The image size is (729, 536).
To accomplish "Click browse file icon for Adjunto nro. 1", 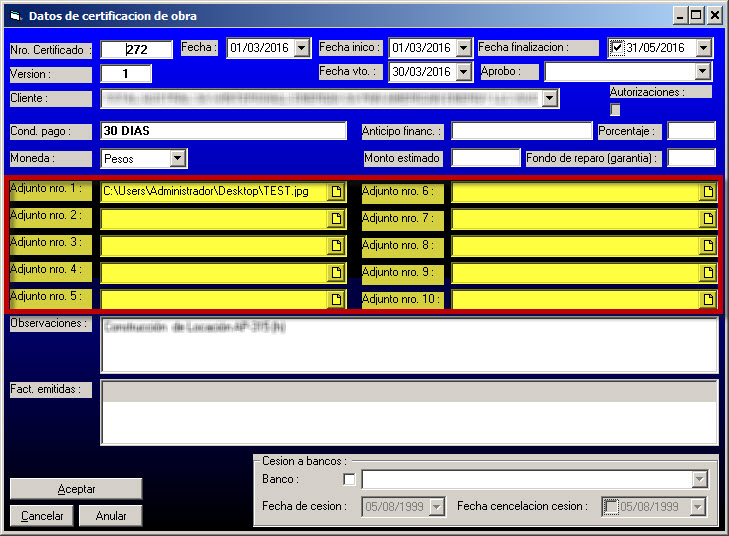I will (x=337, y=192).
